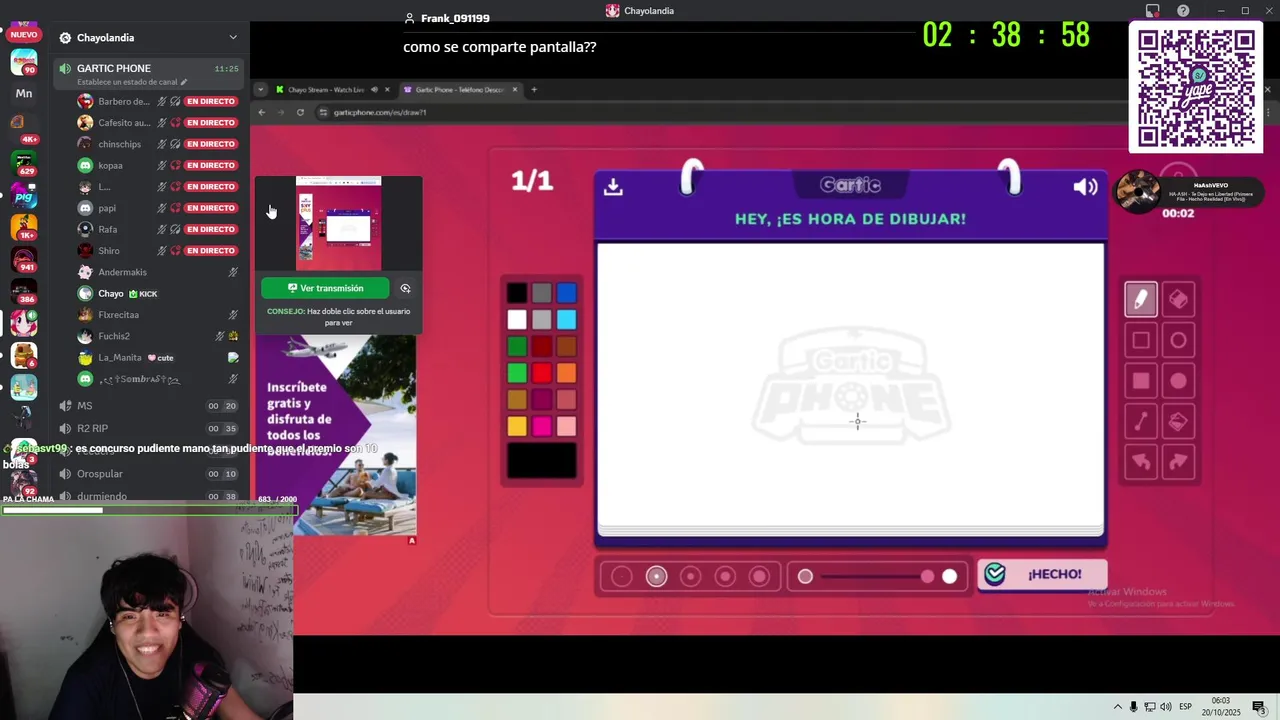Pick the filled rectangle tool
The height and width of the screenshot is (720, 1280).
click(1141, 381)
